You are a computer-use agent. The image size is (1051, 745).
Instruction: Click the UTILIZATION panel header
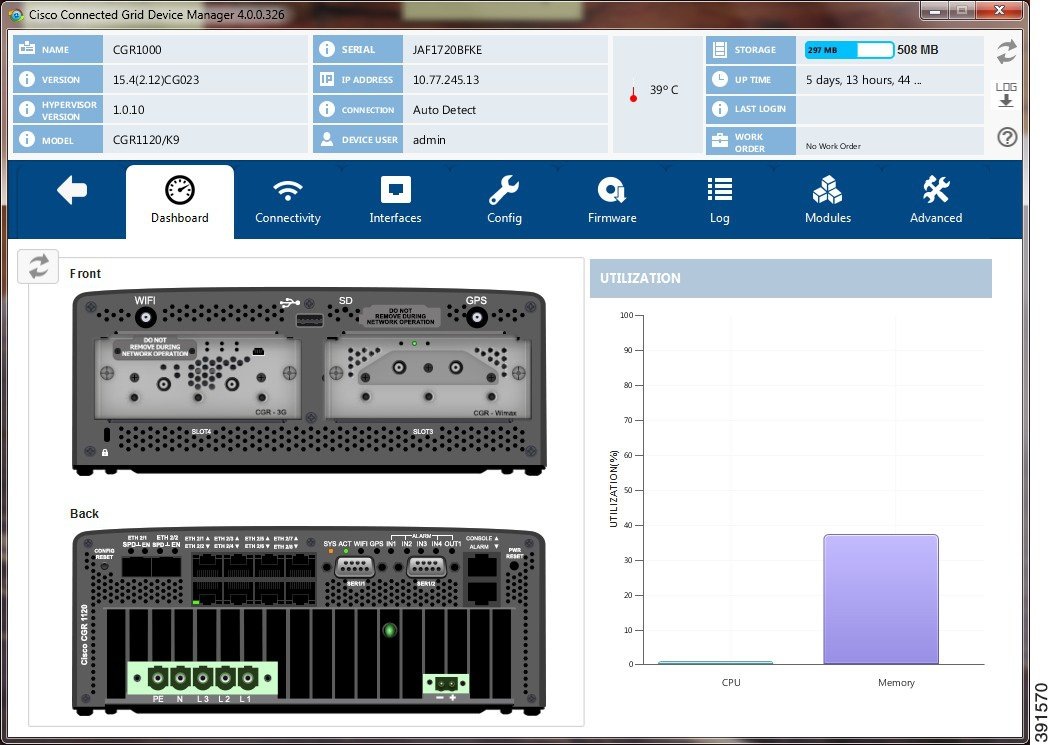(790, 278)
